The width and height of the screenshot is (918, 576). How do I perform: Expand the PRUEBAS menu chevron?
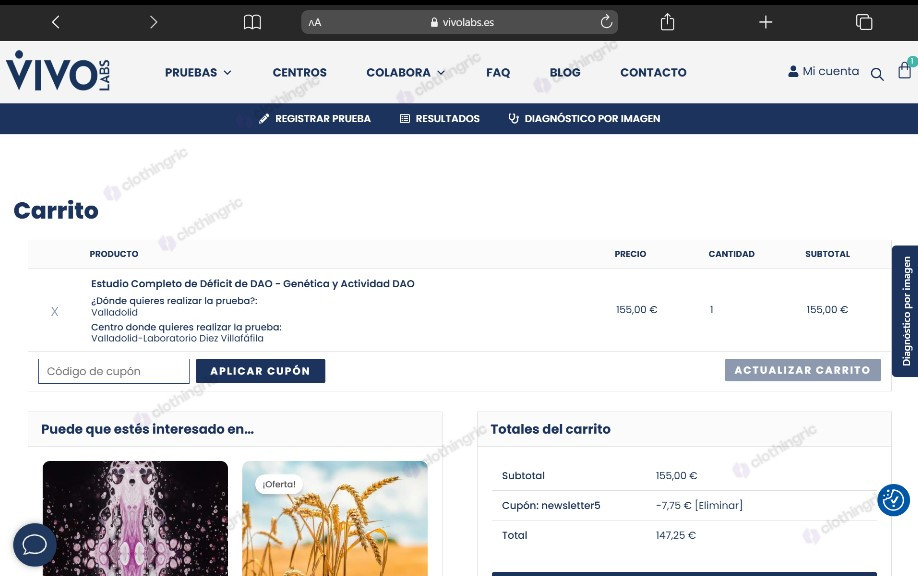pyautogui.click(x=228, y=73)
